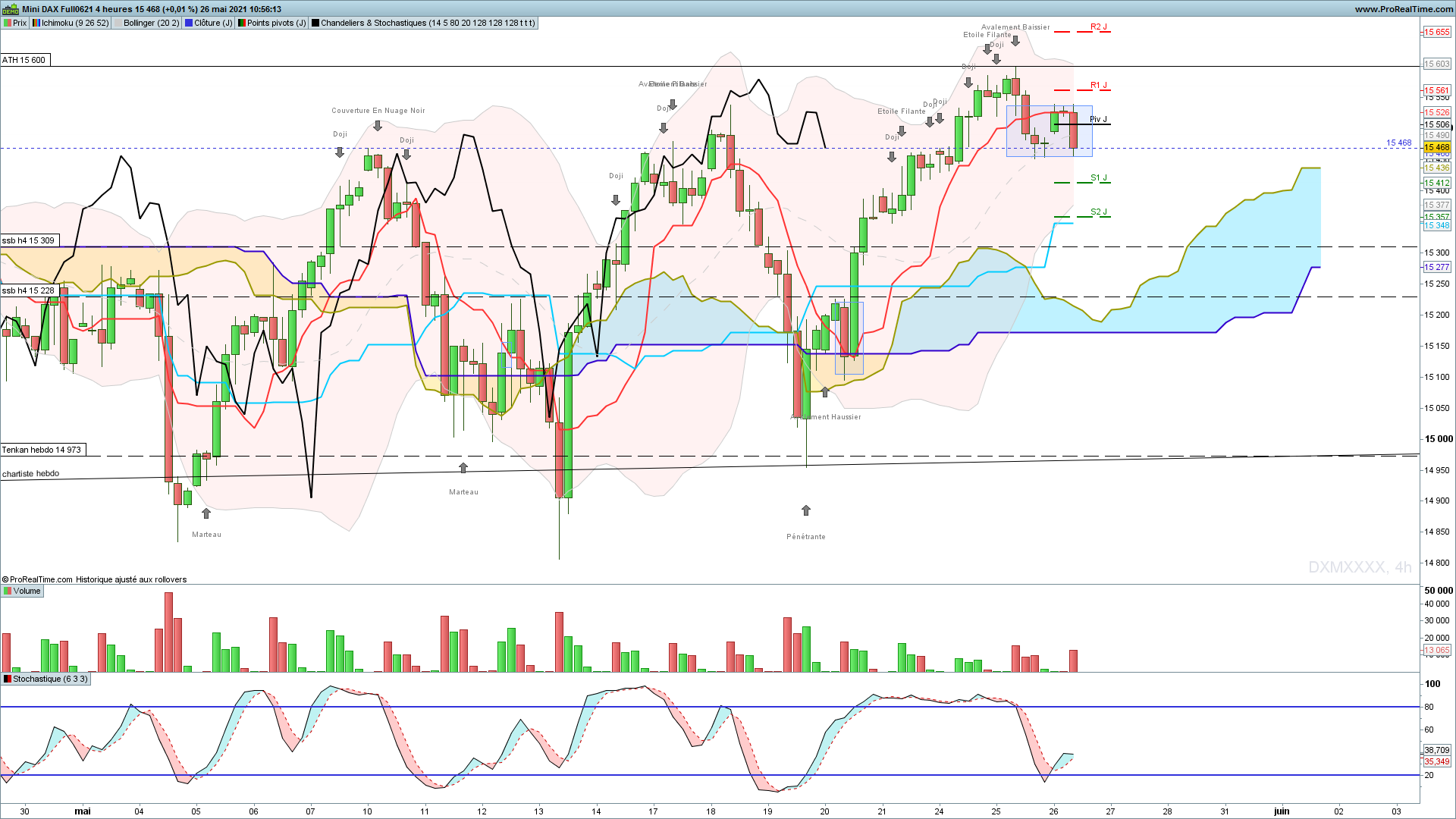Click the Chandeliers & Stochastiques color icon

[315, 23]
